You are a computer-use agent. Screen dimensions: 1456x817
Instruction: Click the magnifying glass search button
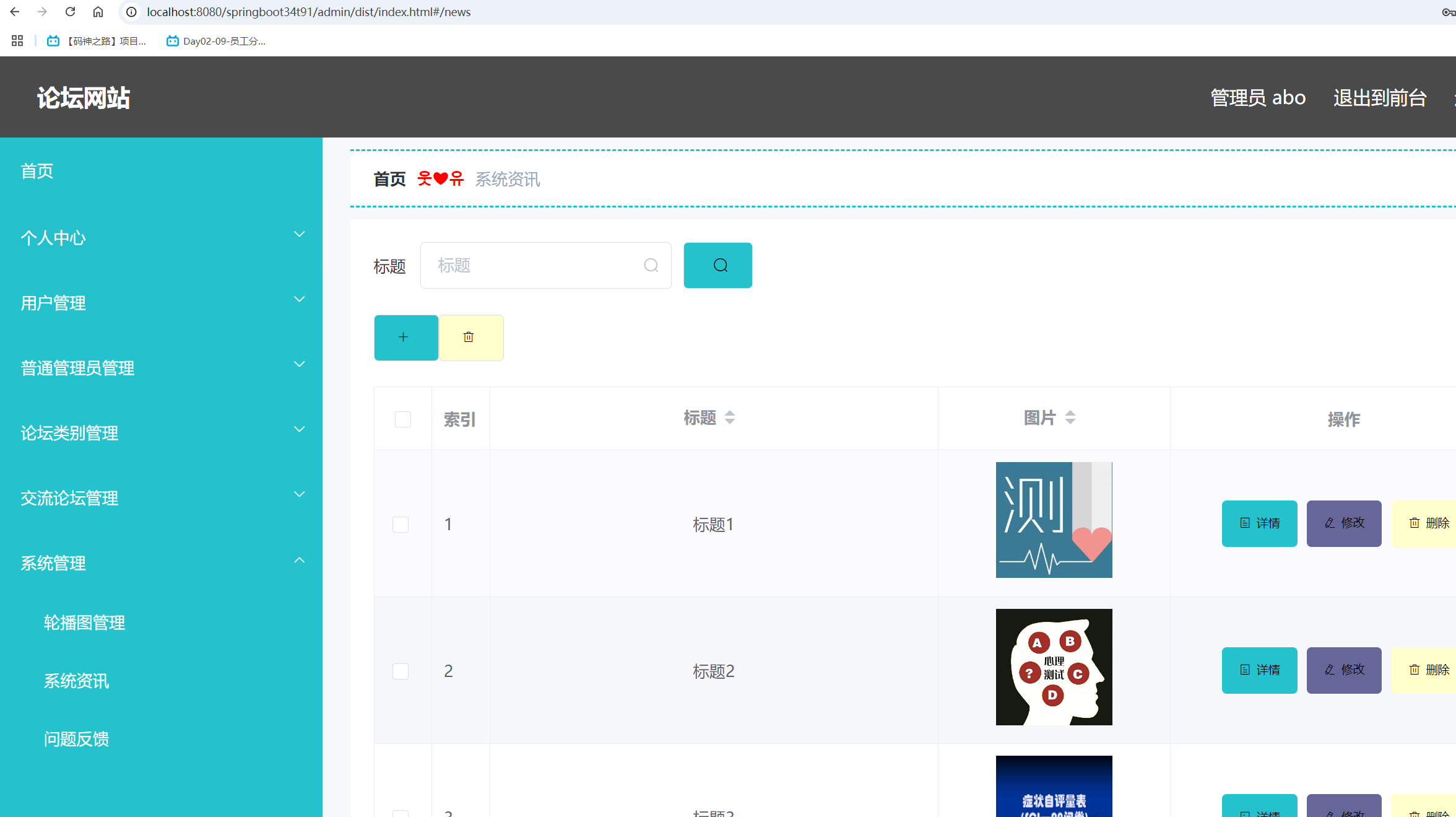click(x=717, y=265)
